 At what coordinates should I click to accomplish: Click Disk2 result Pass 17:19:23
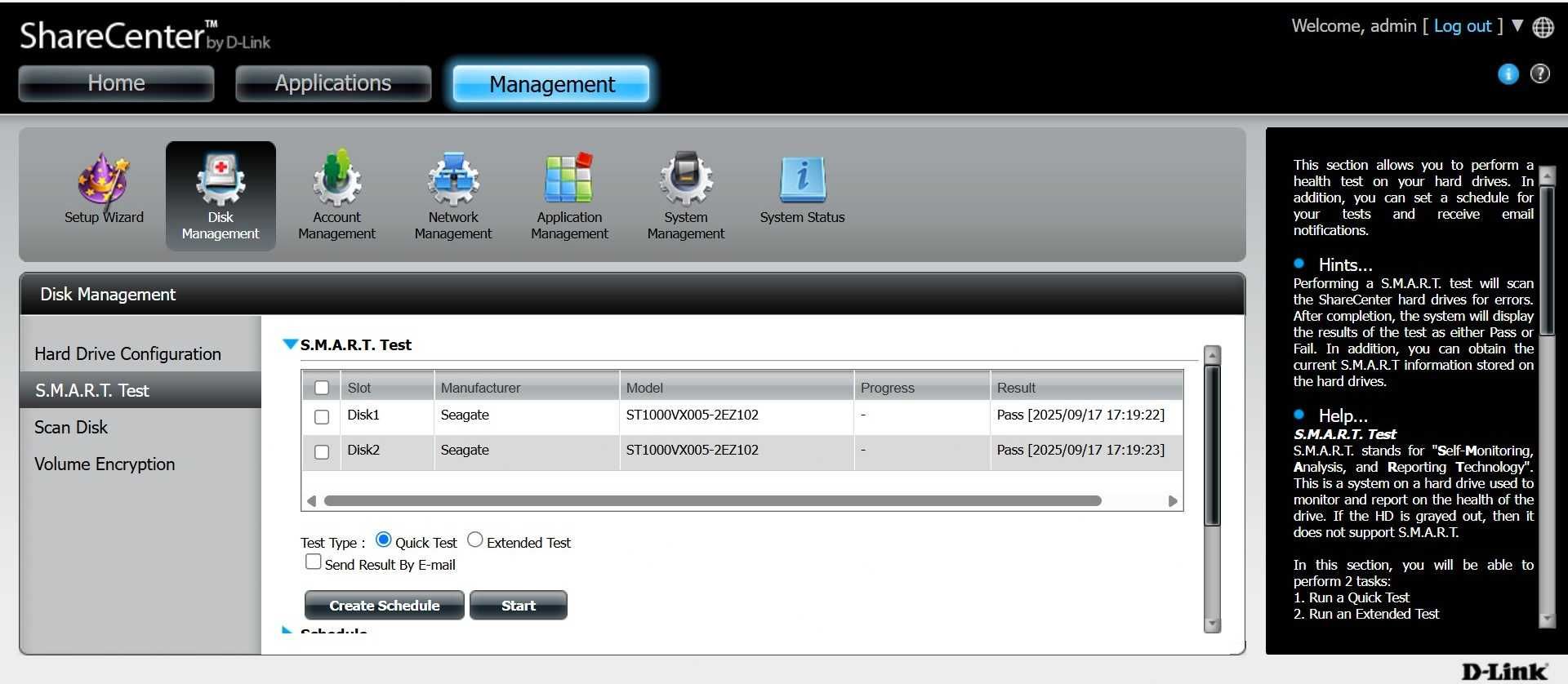1080,450
